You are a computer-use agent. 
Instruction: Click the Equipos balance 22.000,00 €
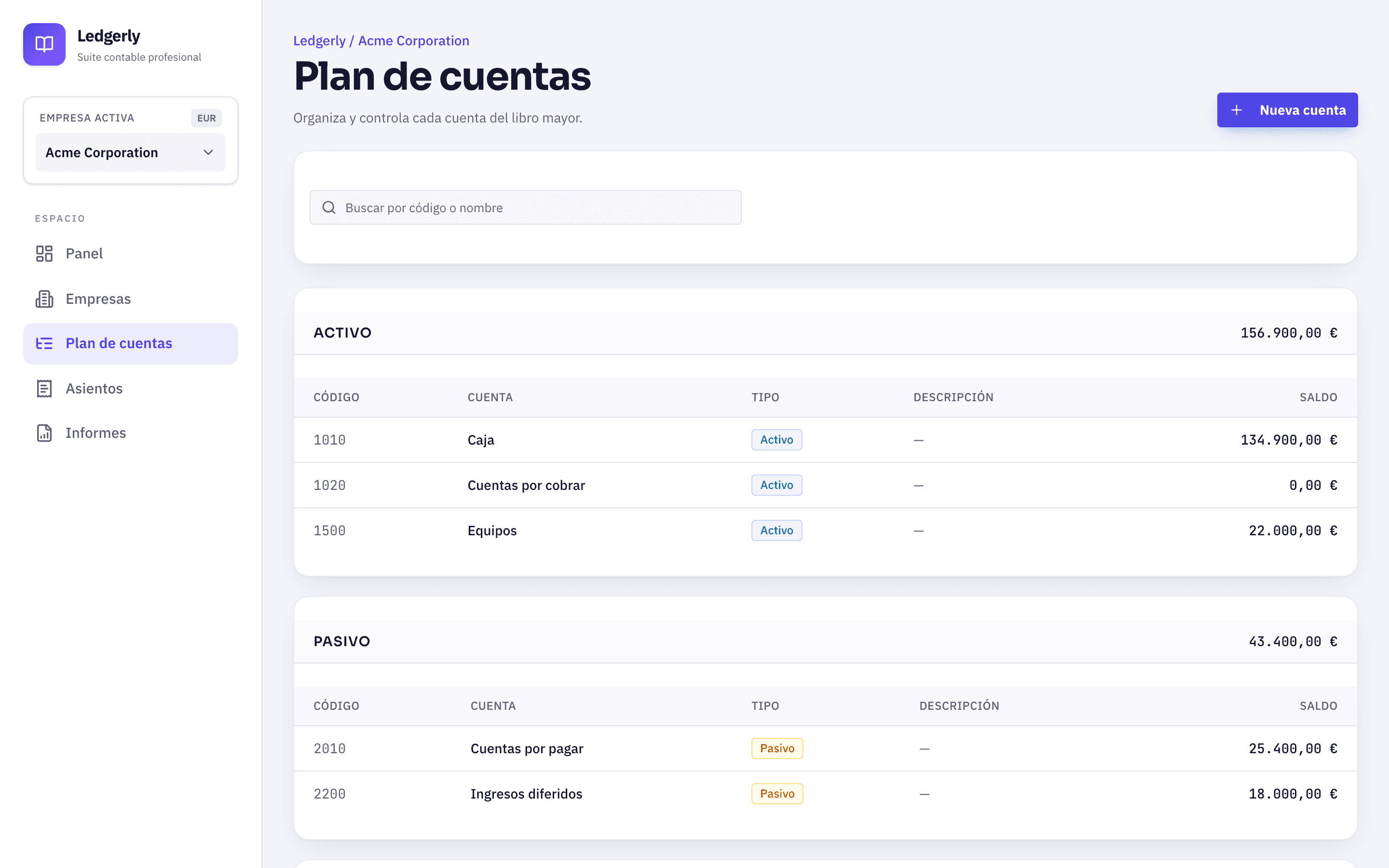[1293, 530]
